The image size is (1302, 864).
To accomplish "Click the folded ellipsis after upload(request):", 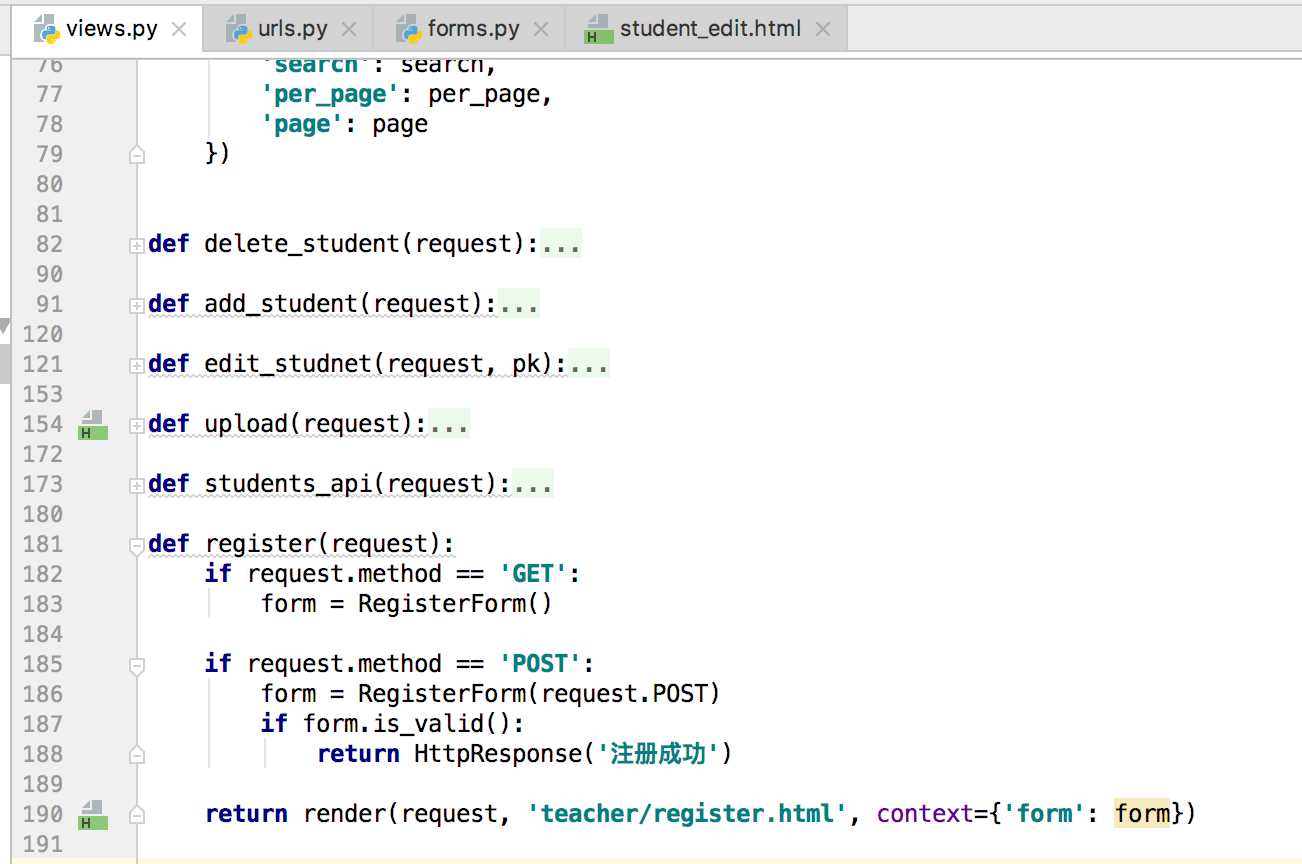I will point(449,424).
